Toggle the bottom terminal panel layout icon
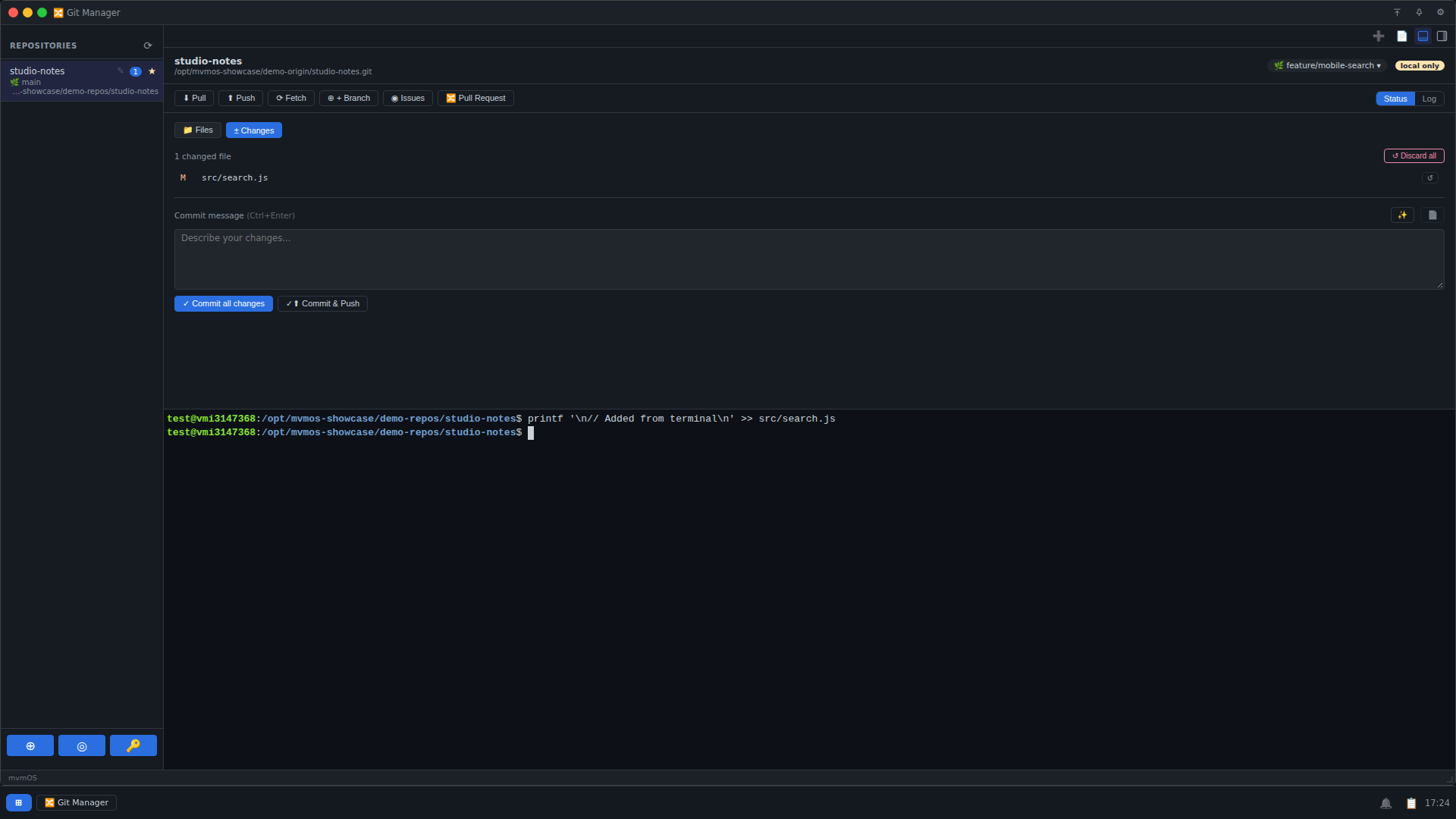 [1423, 36]
